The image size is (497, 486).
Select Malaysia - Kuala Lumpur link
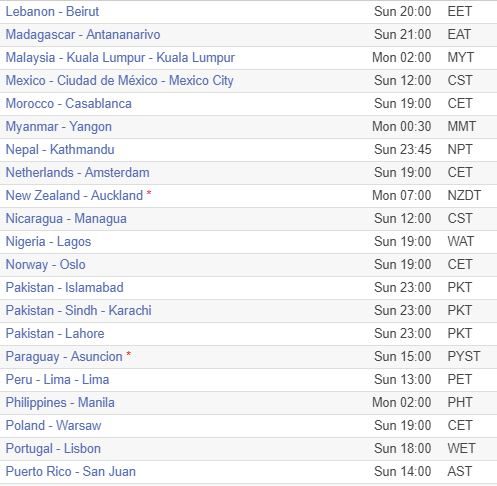click(120, 58)
